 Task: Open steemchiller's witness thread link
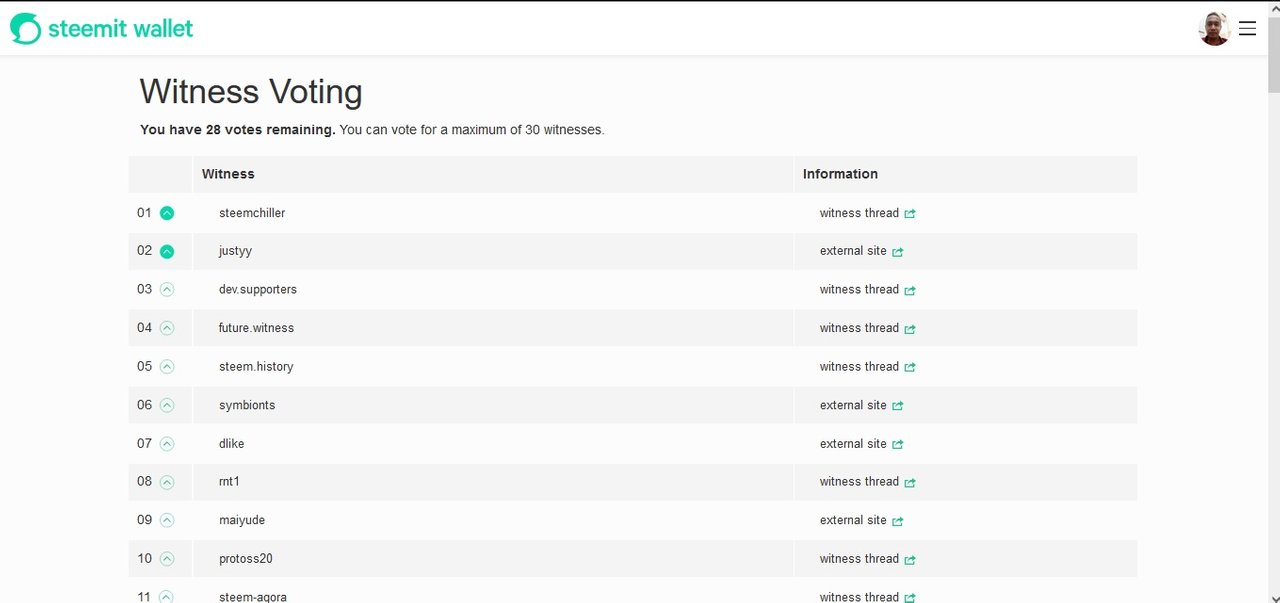[868, 213]
